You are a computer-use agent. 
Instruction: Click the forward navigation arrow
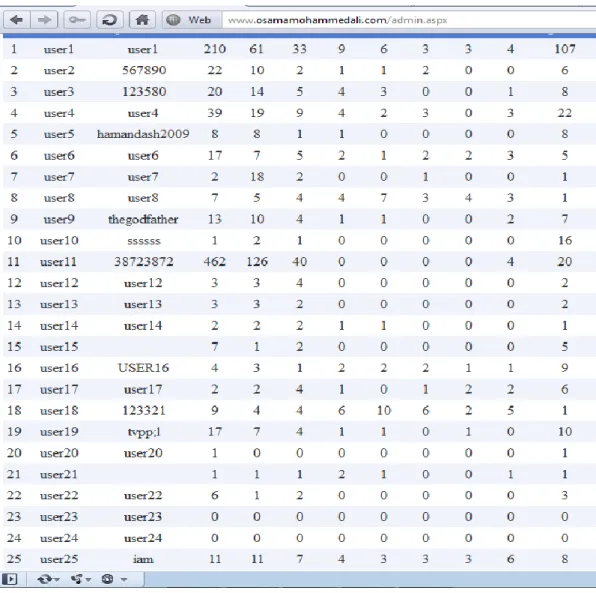44,20
